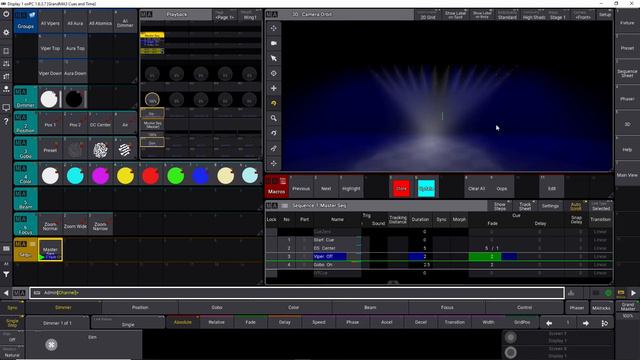This screenshot has width=640, height=360.
Task: Switch to the Beam feature group tab
Action: (x=370, y=308)
